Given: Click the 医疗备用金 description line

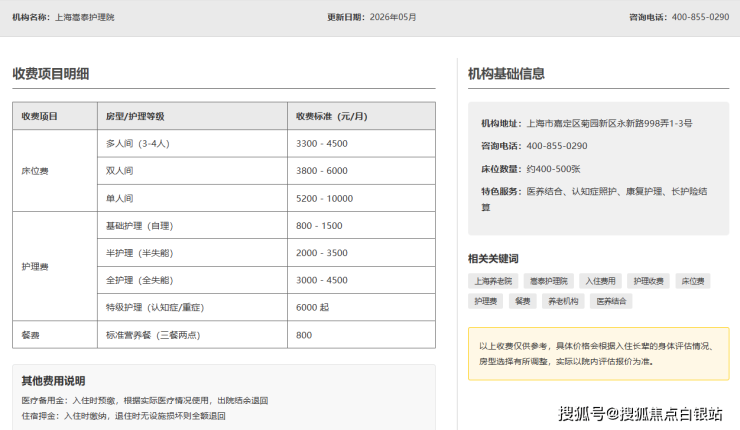Looking at the screenshot, I should (x=145, y=400).
